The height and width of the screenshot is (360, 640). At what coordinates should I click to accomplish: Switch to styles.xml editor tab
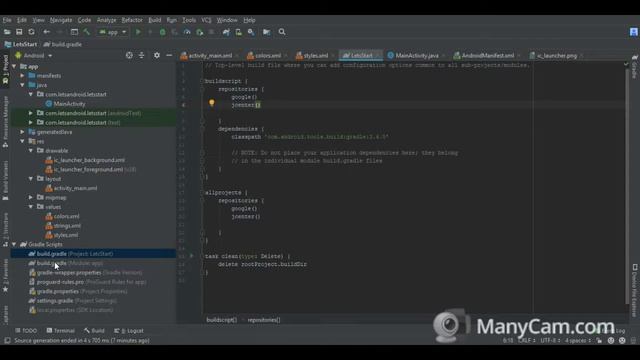316,56
